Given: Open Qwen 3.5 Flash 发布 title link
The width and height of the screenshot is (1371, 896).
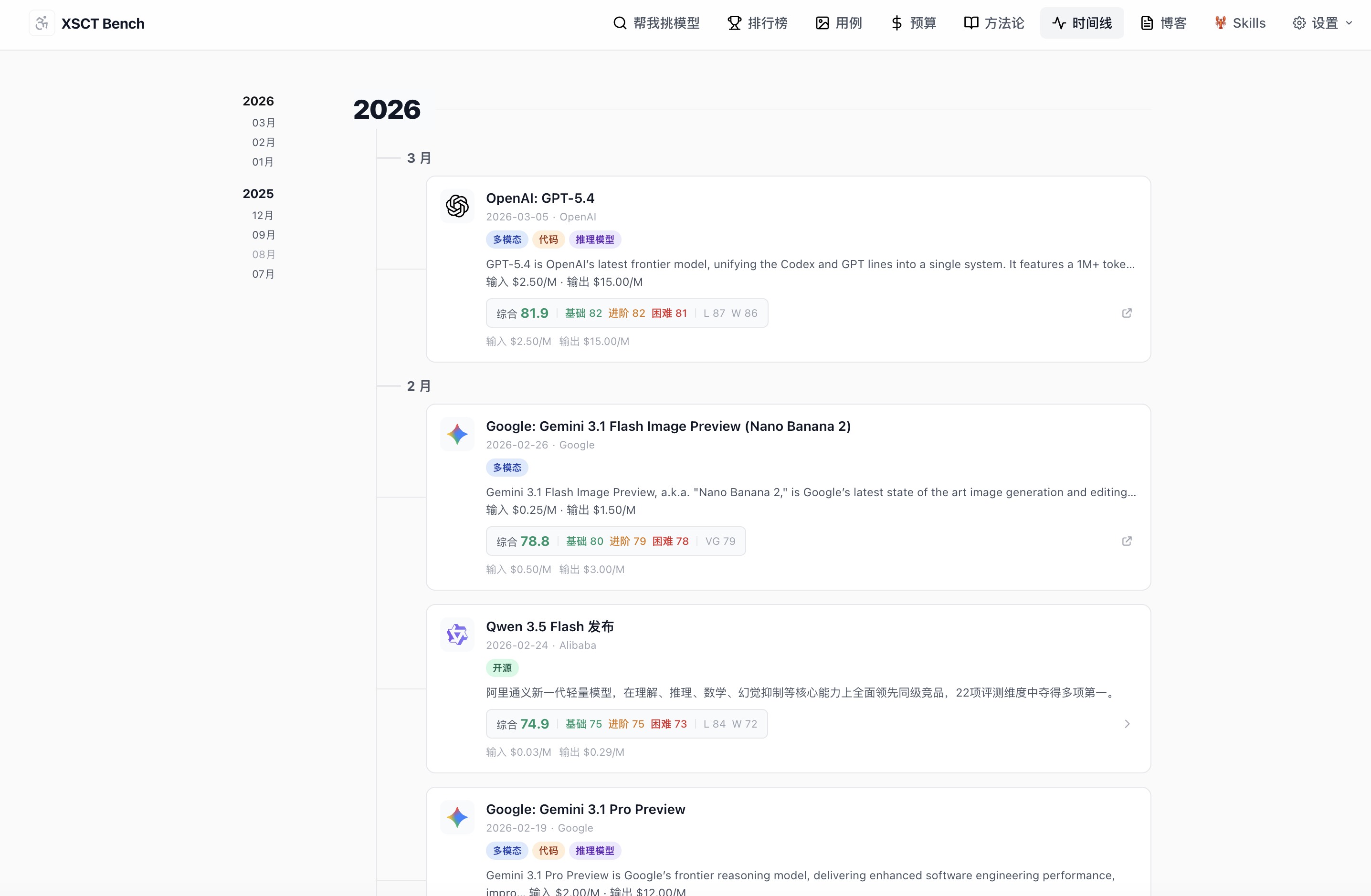Looking at the screenshot, I should (549, 626).
